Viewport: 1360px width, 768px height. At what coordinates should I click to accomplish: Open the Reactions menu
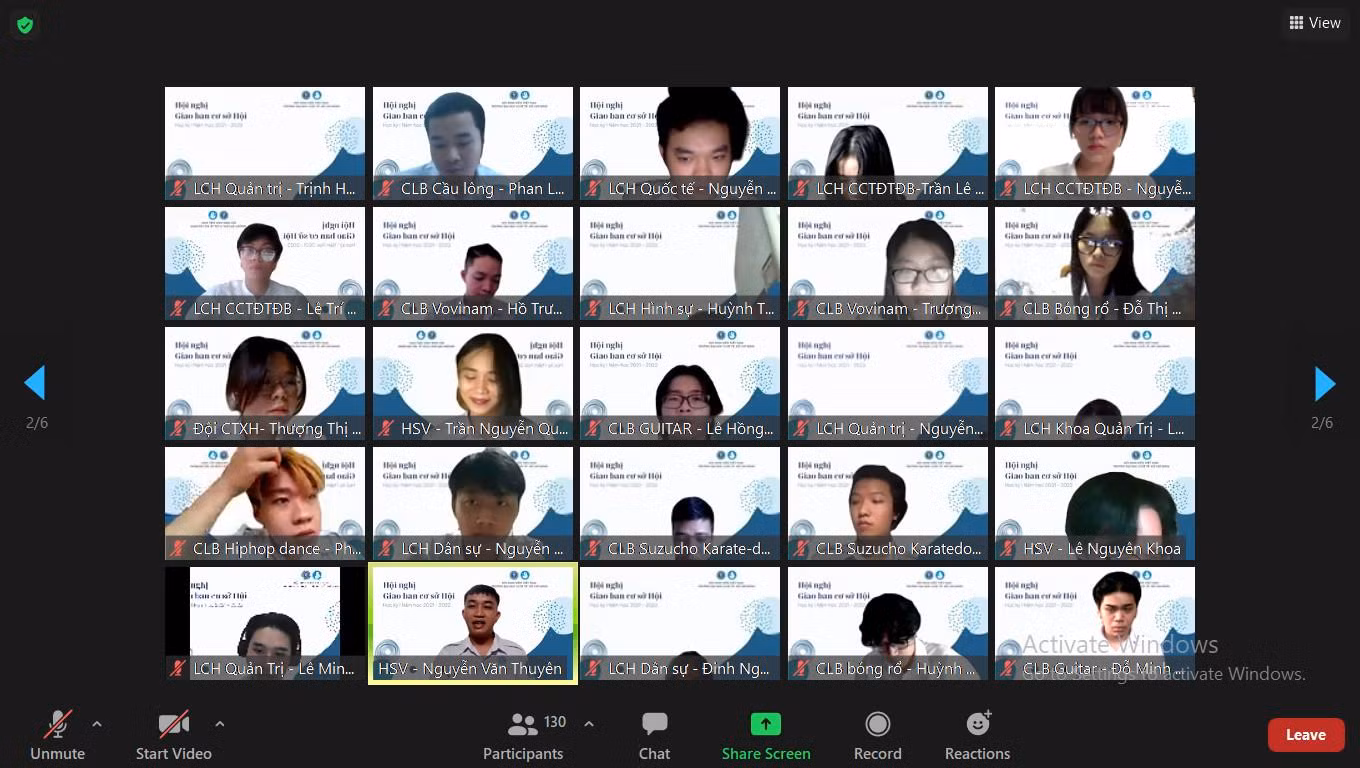[x=978, y=736]
